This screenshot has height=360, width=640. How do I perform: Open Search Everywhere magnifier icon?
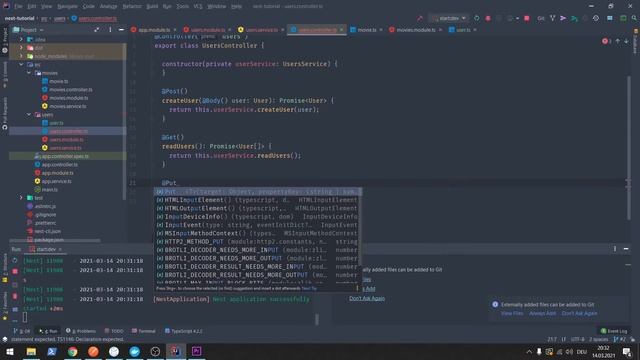(634, 18)
